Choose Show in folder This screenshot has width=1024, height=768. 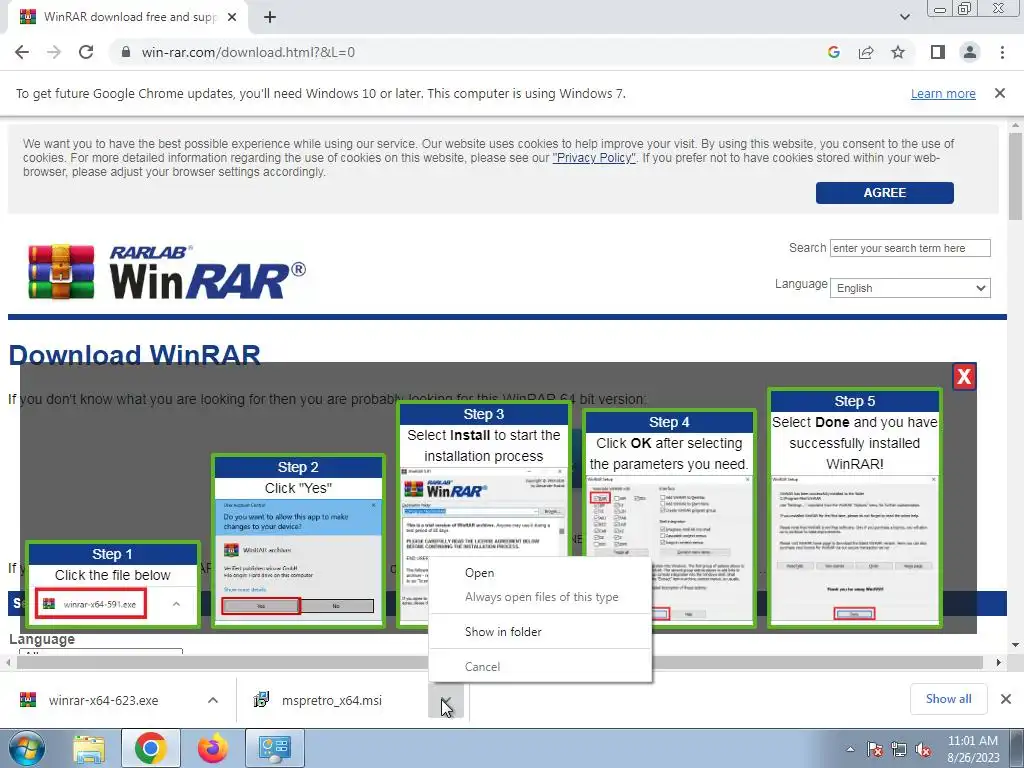click(x=503, y=632)
